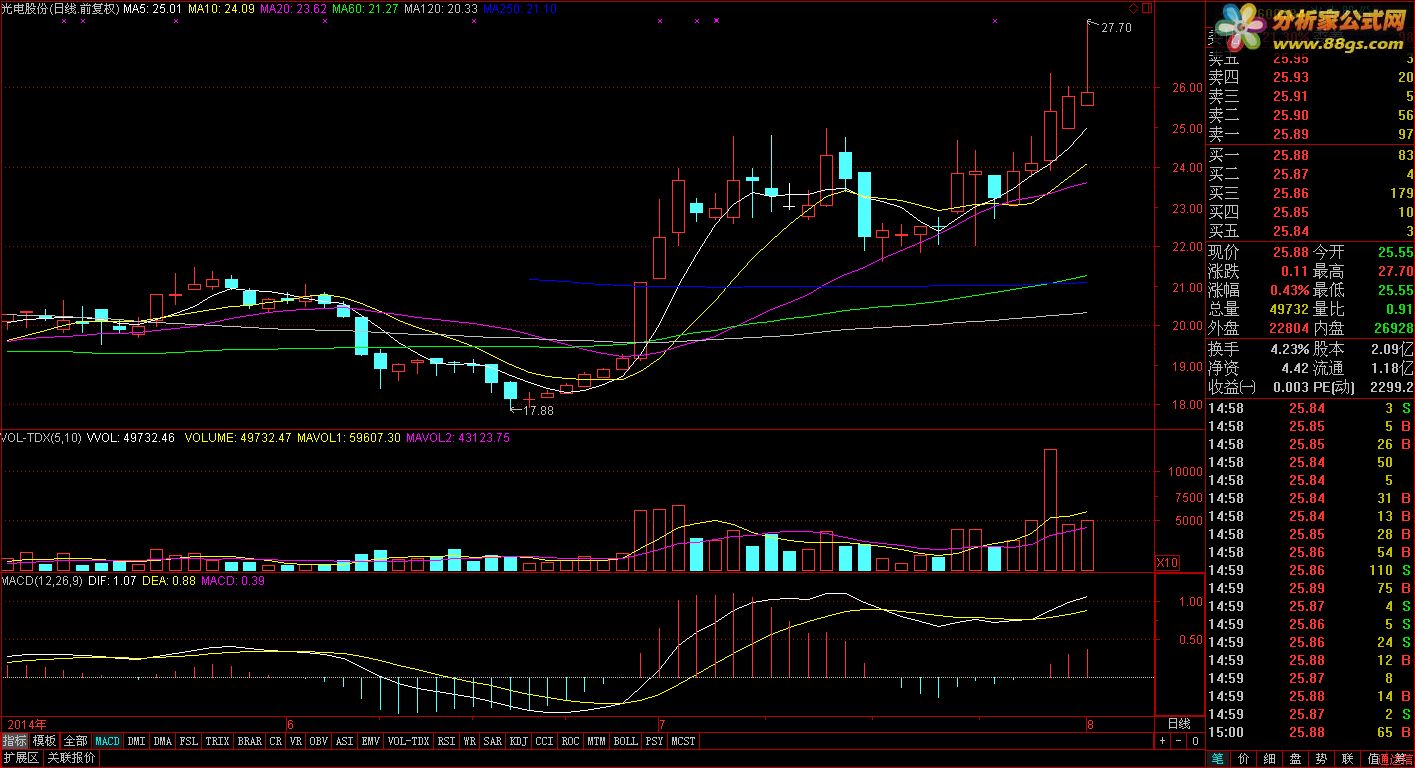Select the ROC indicator tab
The width and height of the screenshot is (1415, 768).
570,741
